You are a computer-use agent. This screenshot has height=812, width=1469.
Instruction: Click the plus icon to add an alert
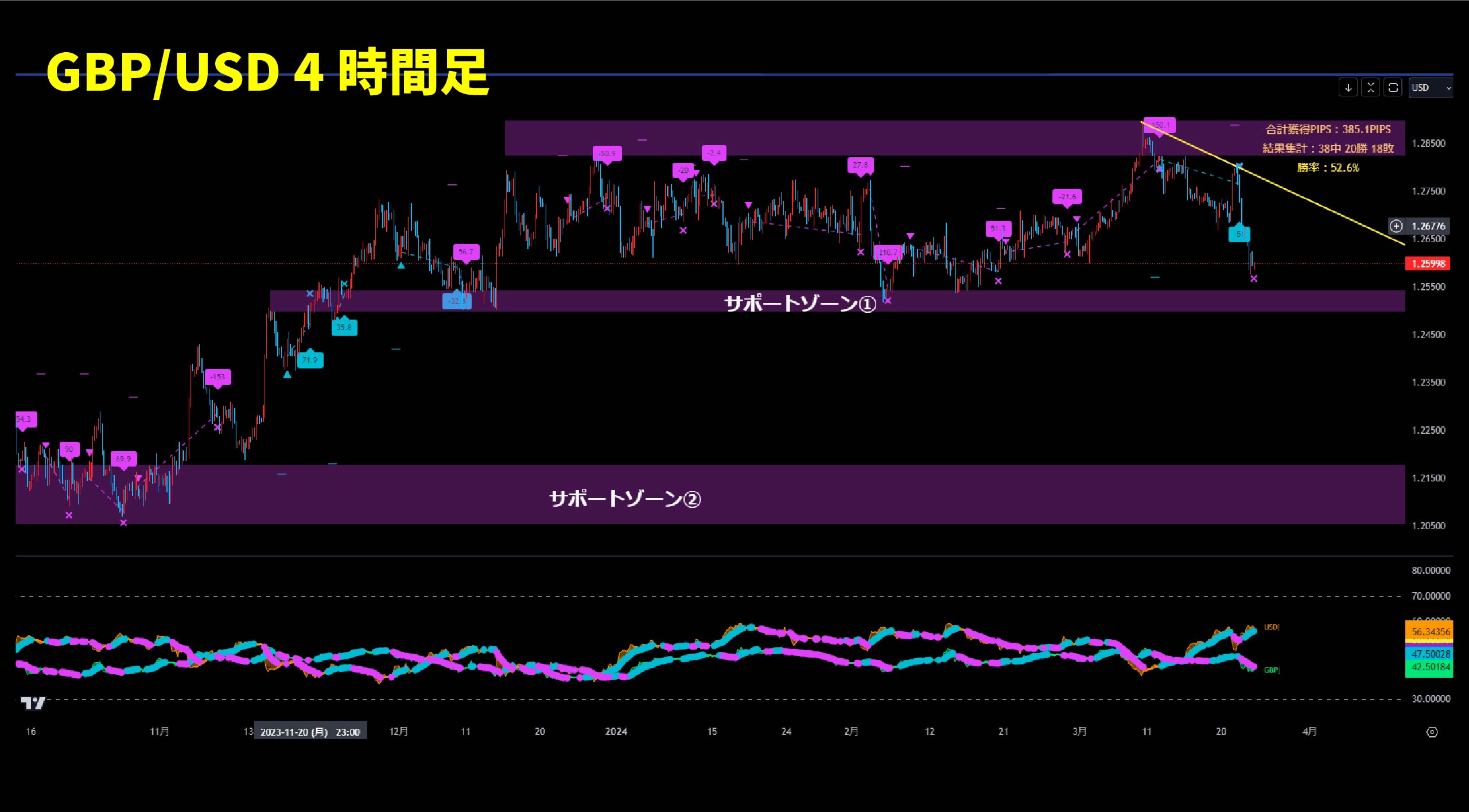tap(1396, 226)
